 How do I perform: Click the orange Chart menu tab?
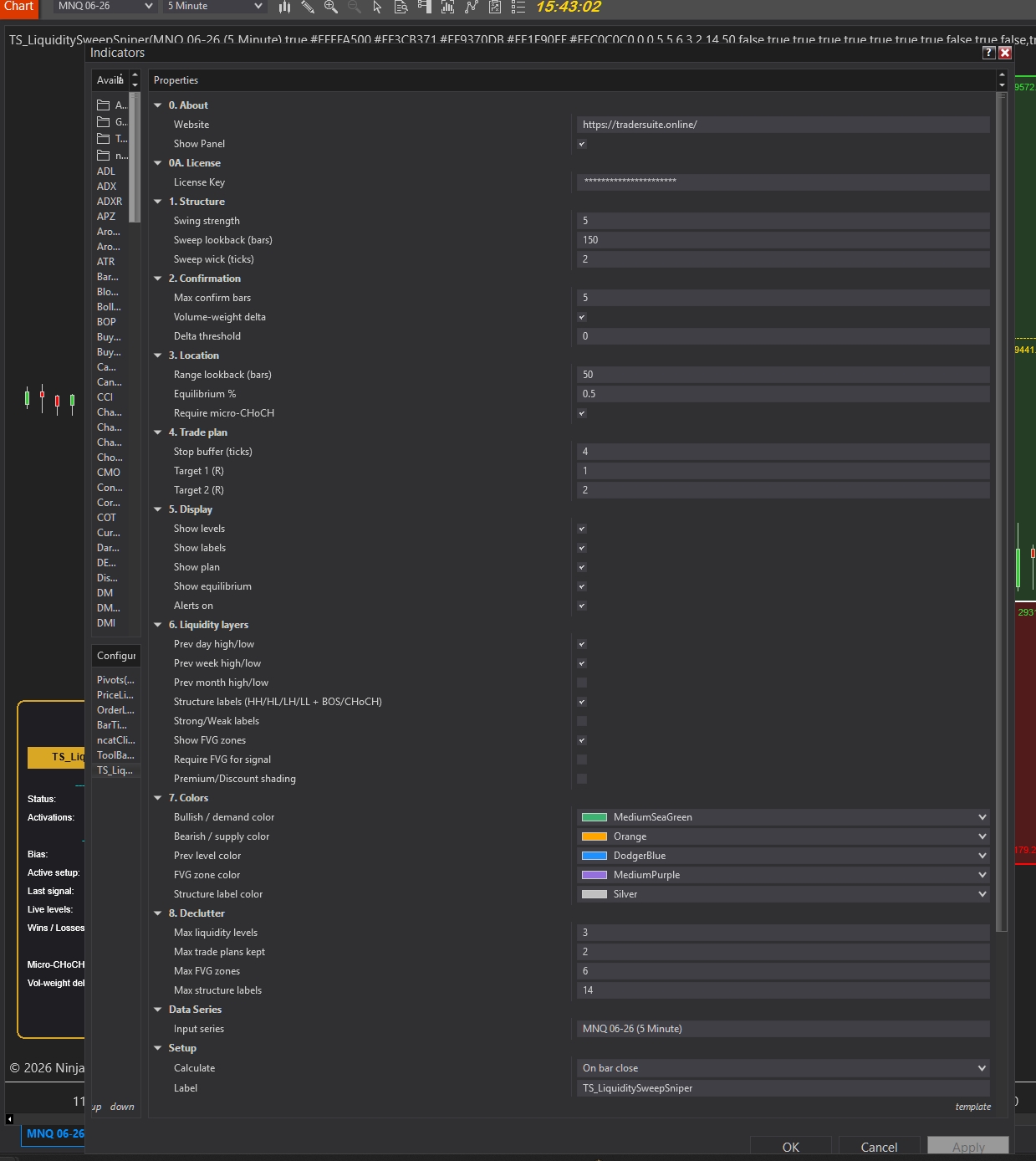[19, 8]
